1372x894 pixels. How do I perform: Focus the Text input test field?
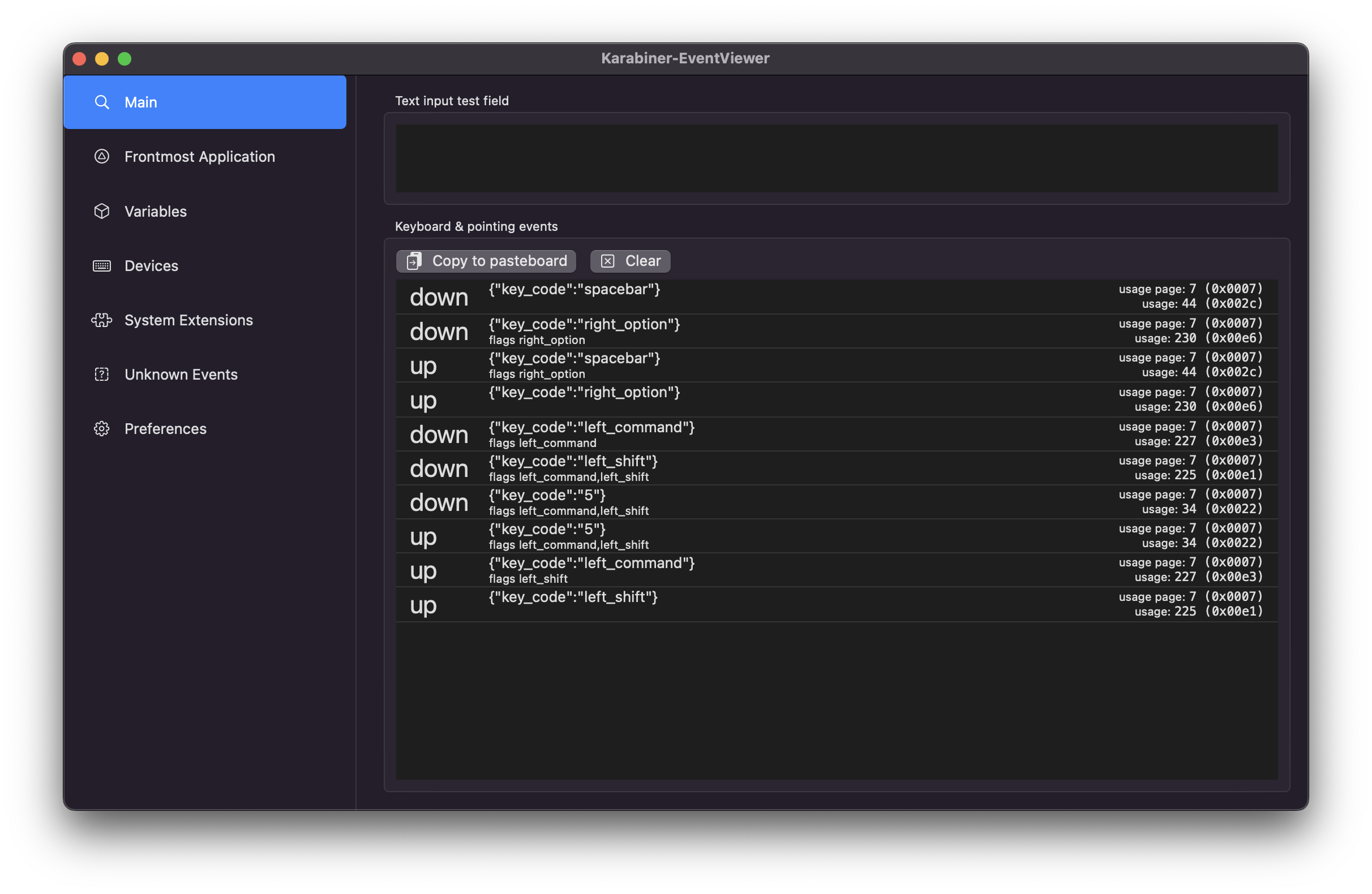tap(836, 158)
